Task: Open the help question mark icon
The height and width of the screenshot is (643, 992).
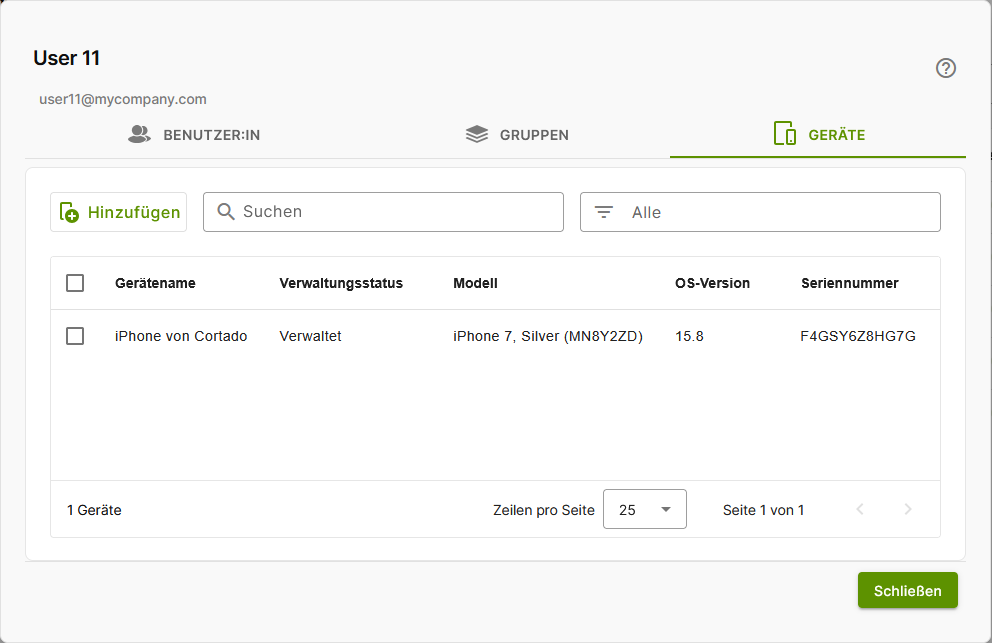Action: pyautogui.click(x=946, y=68)
